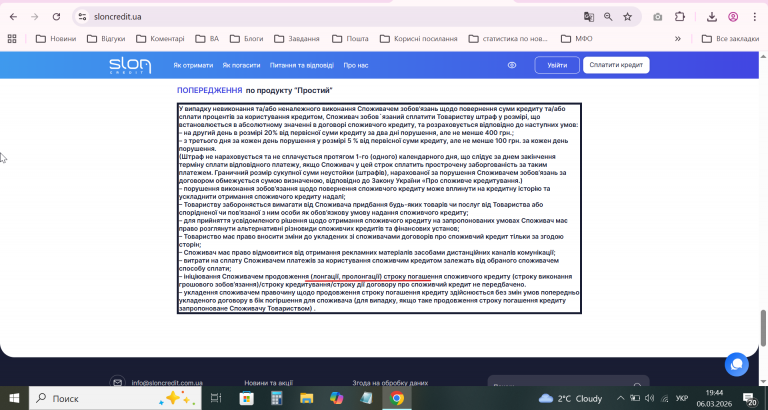
Task: Open the Як отримати menu item
Action: point(193,65)
